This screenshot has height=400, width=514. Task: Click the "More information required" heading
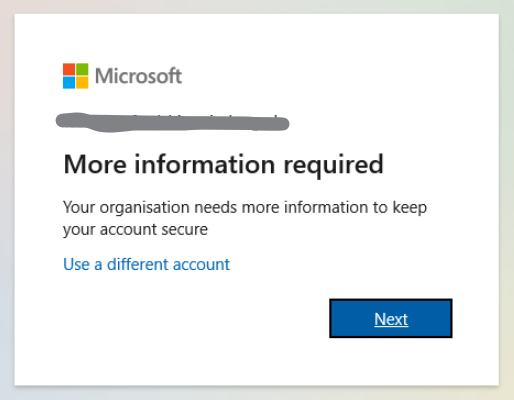coord(223,165)
